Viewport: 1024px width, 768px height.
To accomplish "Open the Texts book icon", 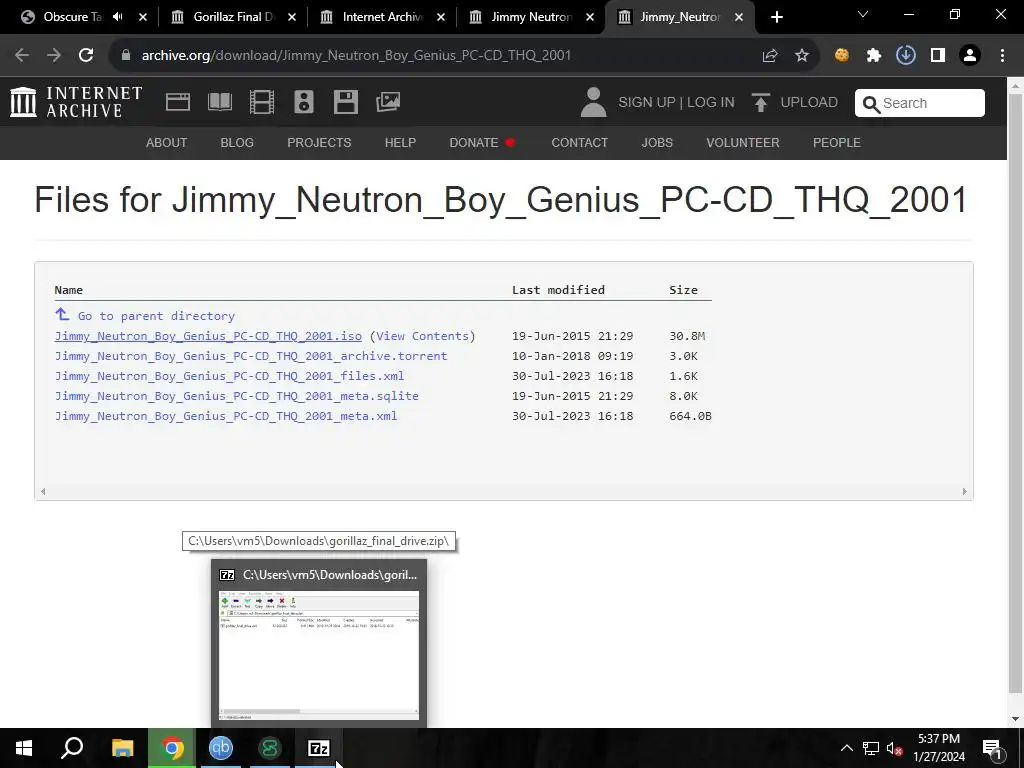I will coord(219,102).
